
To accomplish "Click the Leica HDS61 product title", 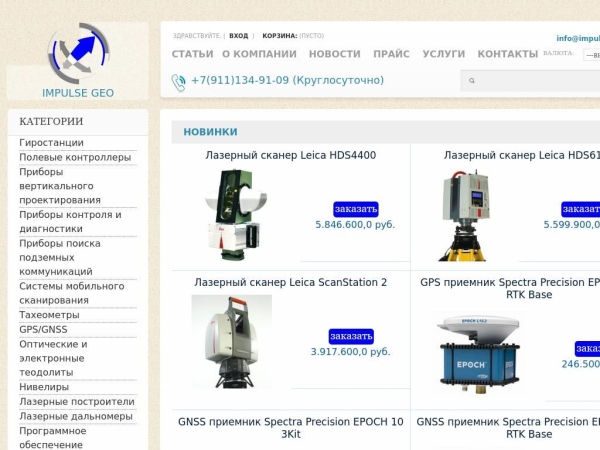I will pyautogui.click(x=522, y=155).
